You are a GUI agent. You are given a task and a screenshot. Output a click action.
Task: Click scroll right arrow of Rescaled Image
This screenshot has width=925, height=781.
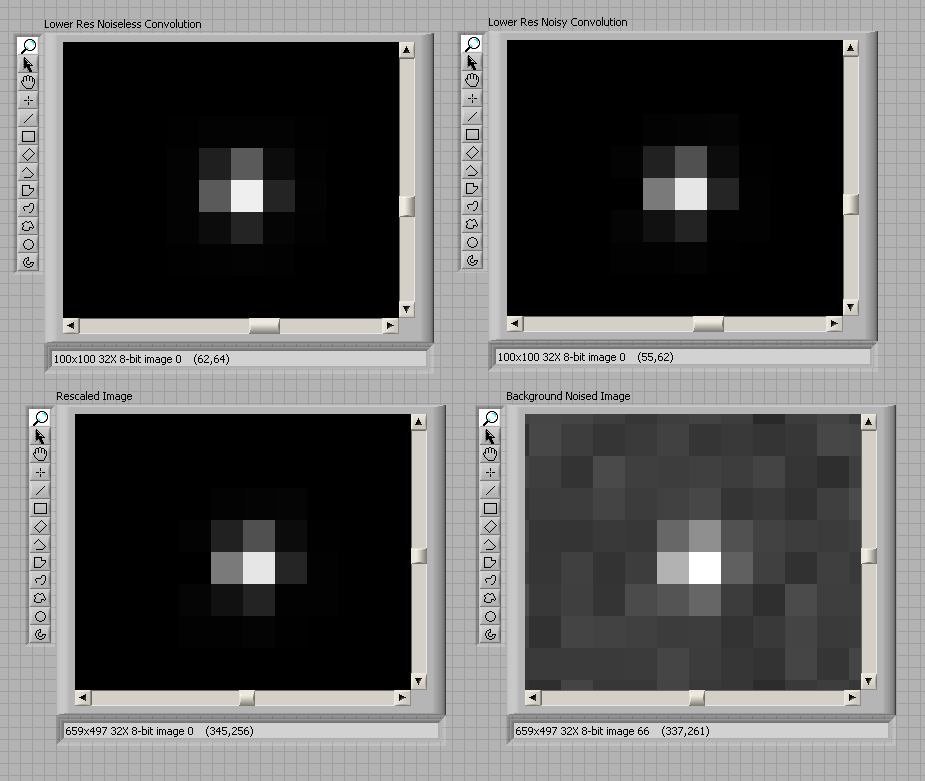pos(401,698)
